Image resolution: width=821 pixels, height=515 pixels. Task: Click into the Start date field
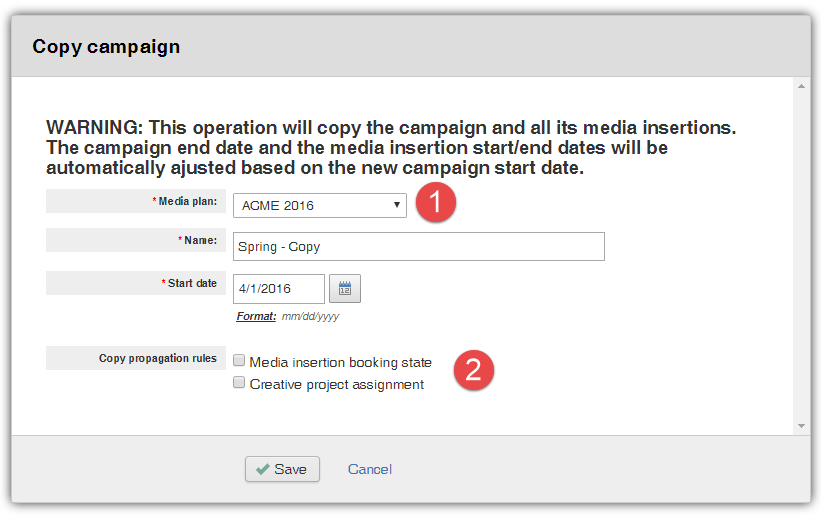279,289
